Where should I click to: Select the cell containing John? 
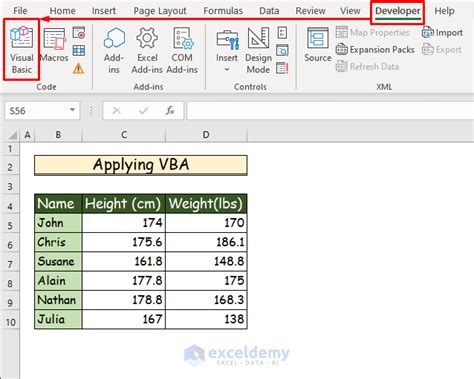[x=58, y=223]
